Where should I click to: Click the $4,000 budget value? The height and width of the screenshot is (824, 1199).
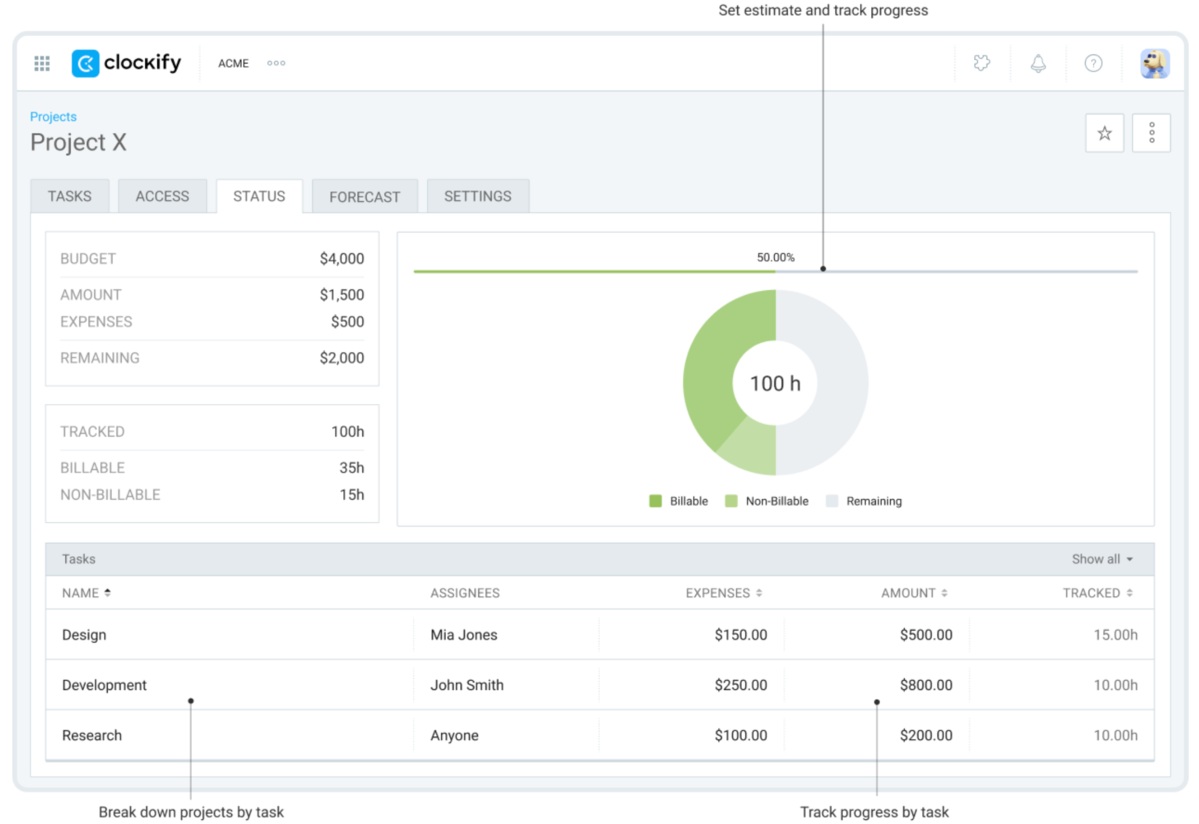342,258
